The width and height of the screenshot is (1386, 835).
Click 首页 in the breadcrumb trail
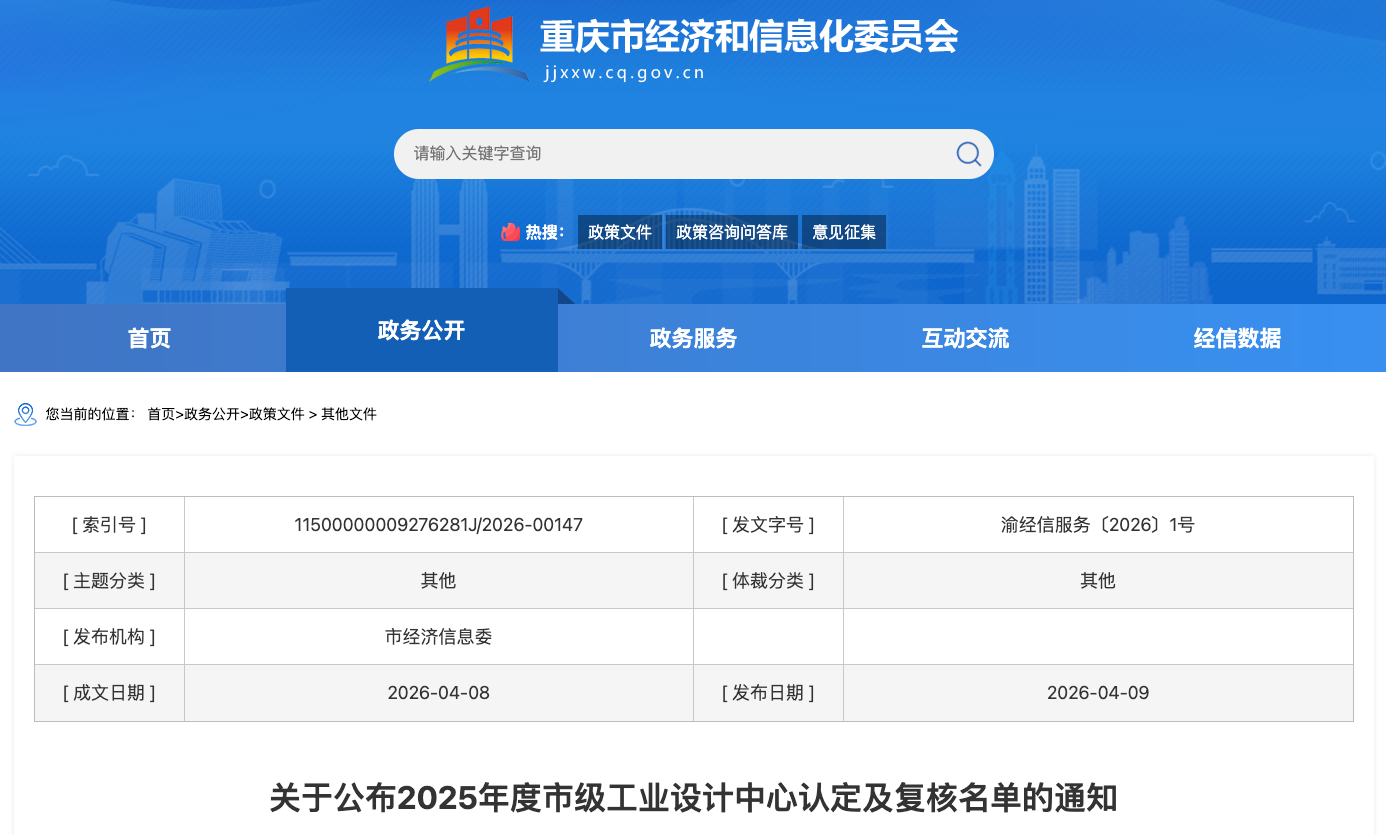pos(161,414)
